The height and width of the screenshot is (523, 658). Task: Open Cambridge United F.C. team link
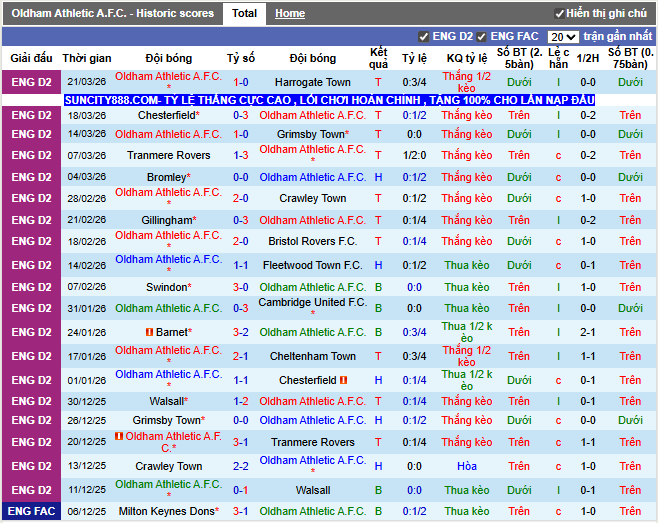(312, 302)
